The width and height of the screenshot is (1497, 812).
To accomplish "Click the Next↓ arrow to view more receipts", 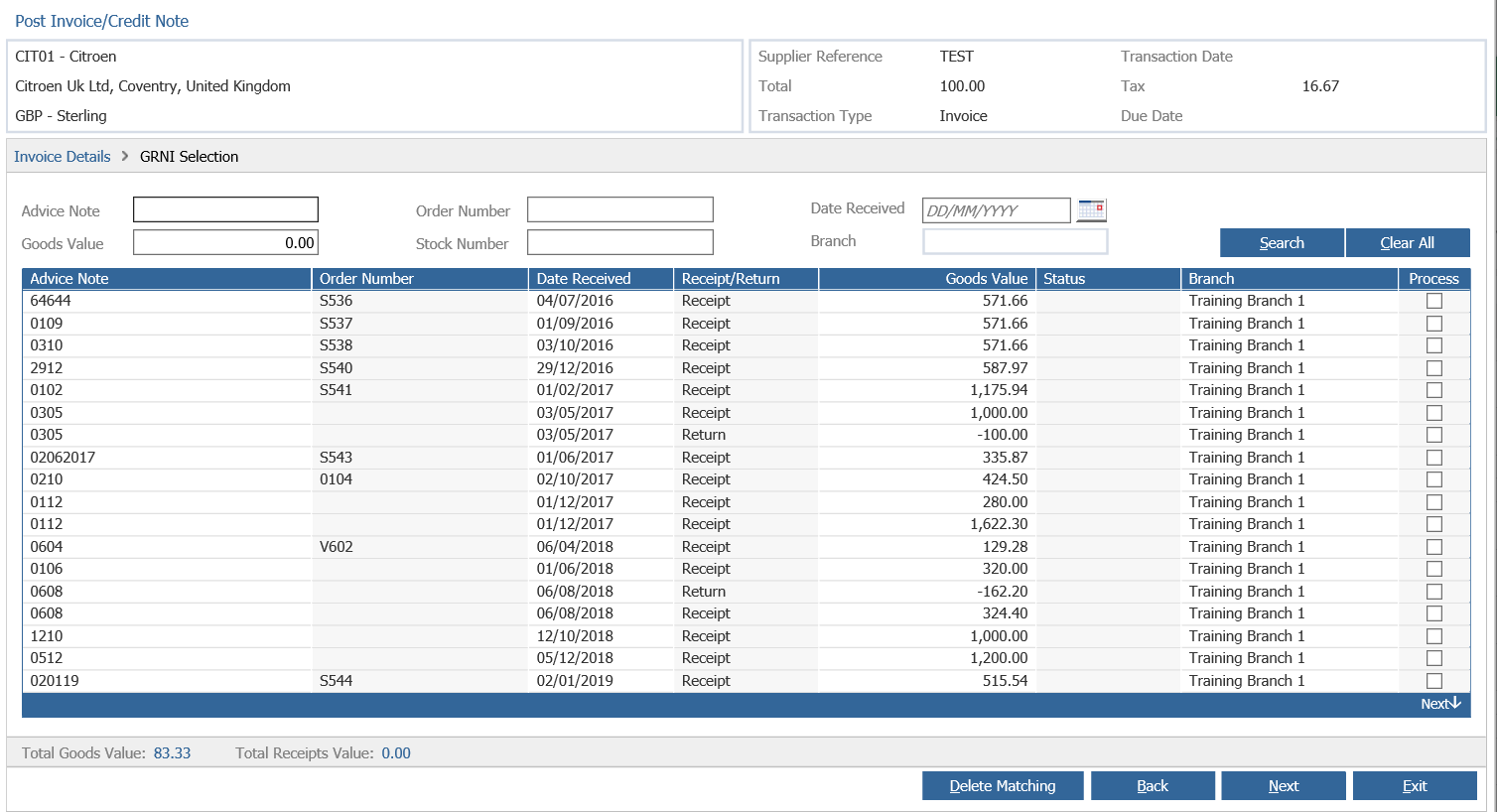I will [1440, 704].
